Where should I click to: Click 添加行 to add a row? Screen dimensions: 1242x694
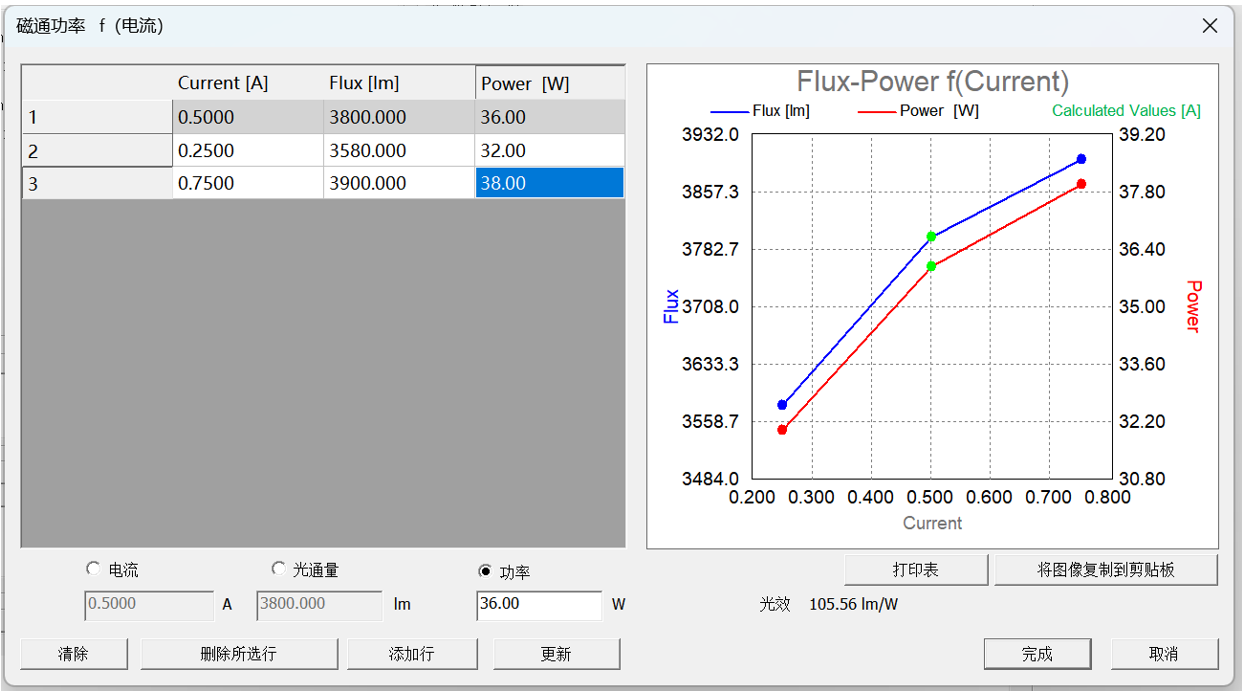[x=411, y=654]
